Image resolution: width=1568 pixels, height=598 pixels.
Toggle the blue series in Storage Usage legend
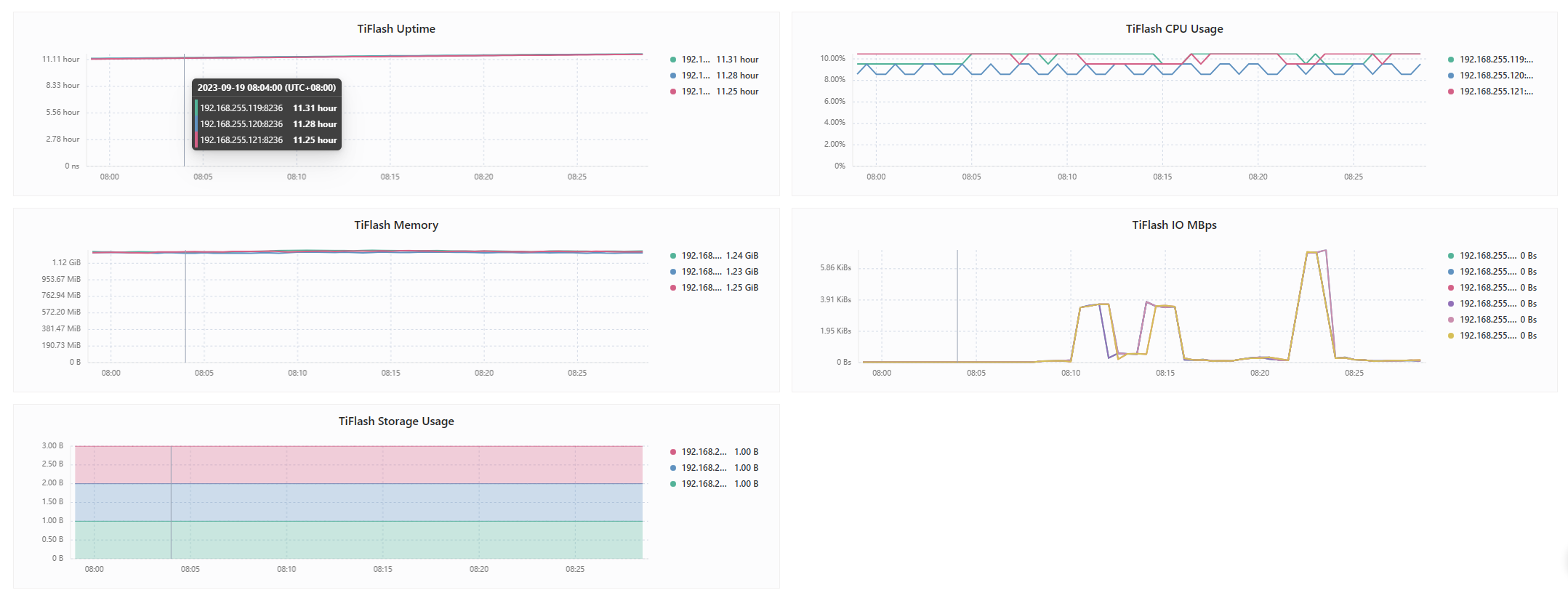point(714,468)
